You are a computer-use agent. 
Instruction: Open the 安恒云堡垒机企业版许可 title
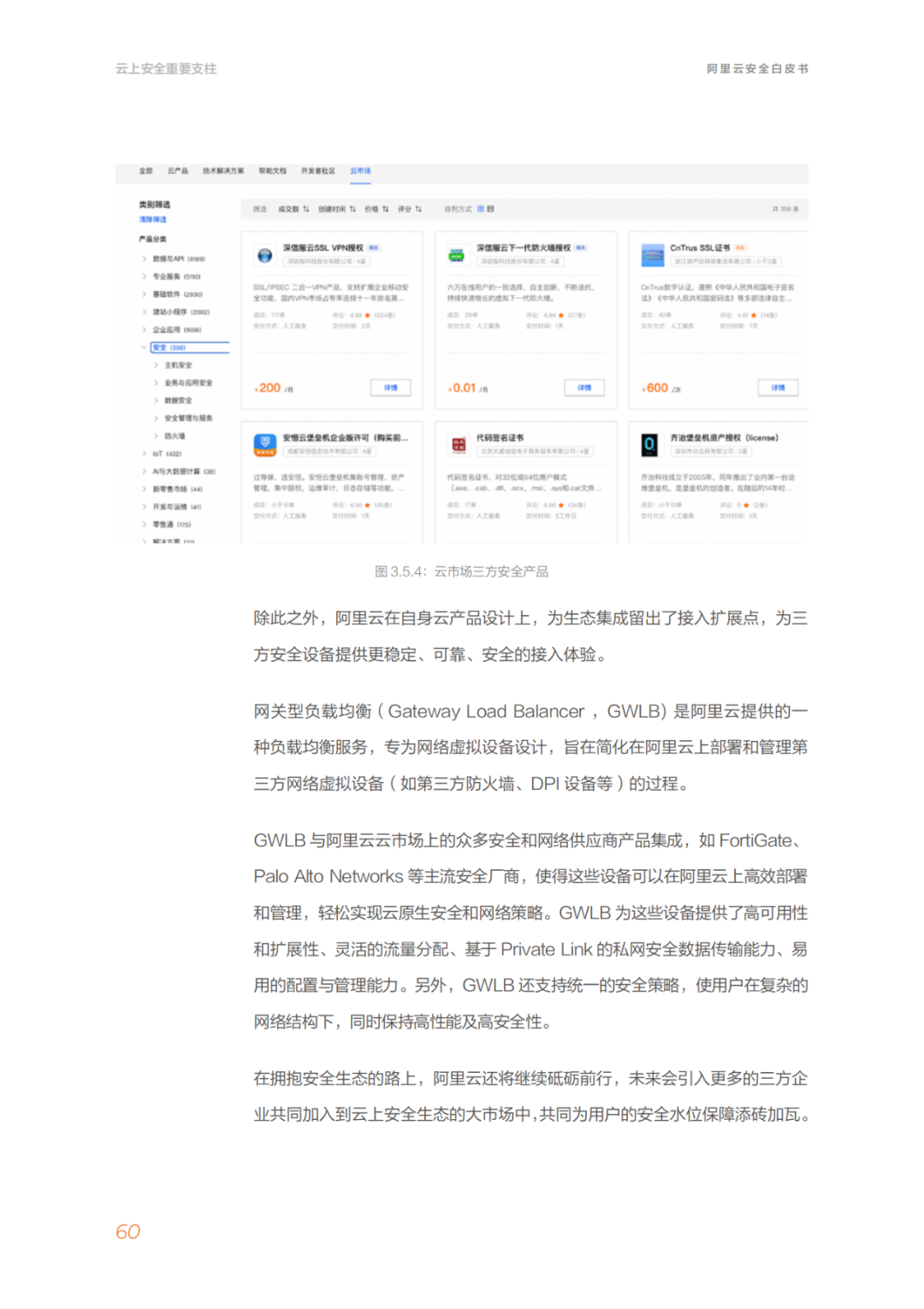[346, 438]
